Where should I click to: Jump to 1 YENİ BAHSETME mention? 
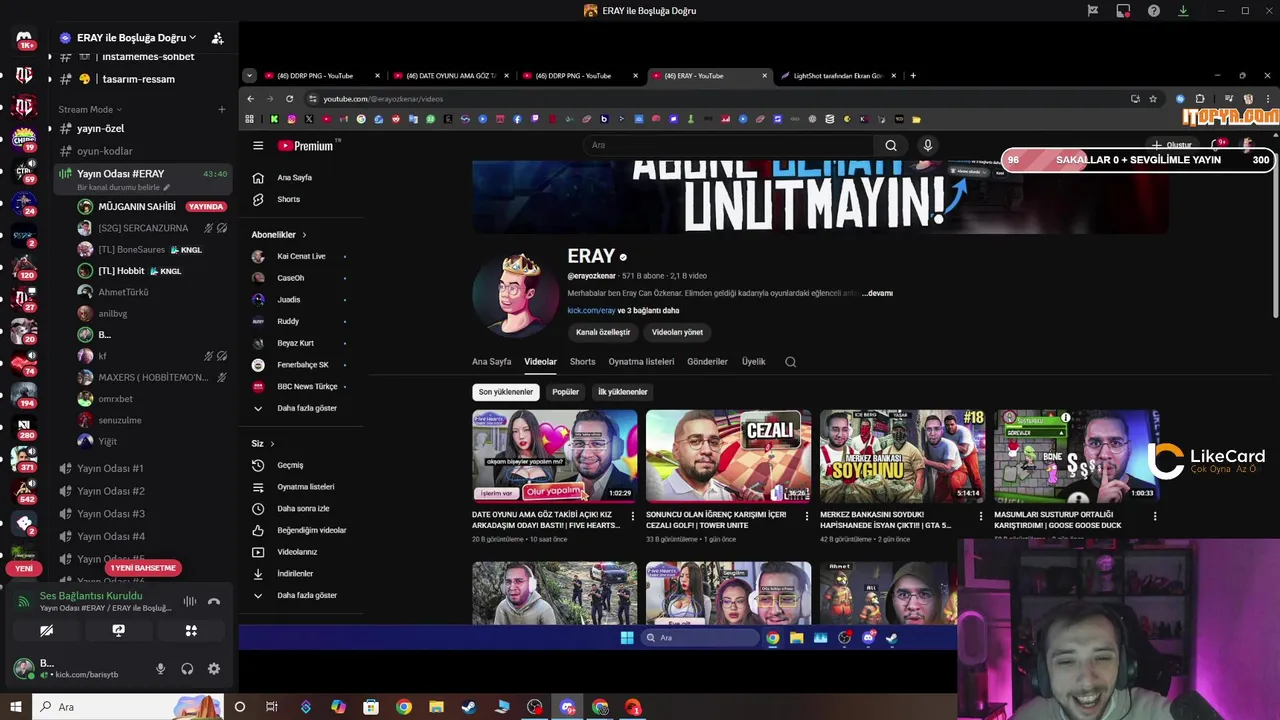pyautogui.click(x=143, y=568)
